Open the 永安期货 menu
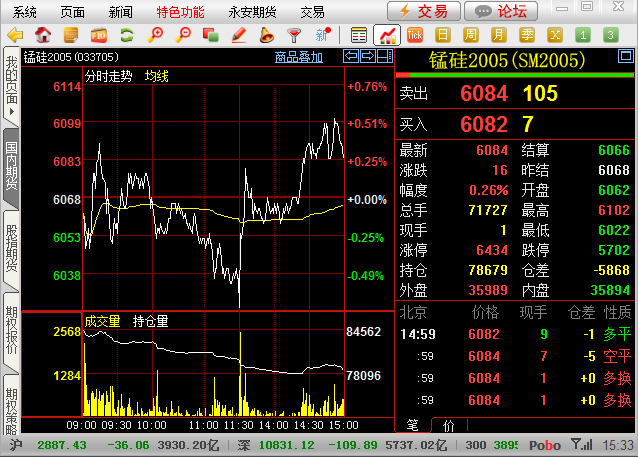638x457 pixels. 251,11
